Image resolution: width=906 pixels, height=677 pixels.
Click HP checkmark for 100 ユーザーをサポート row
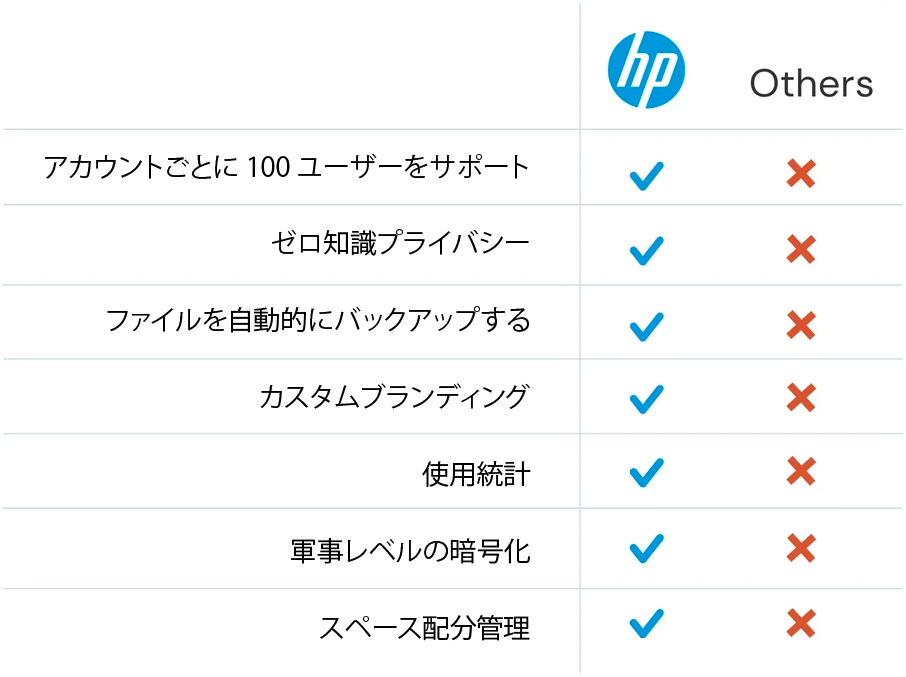coord(647,175)
